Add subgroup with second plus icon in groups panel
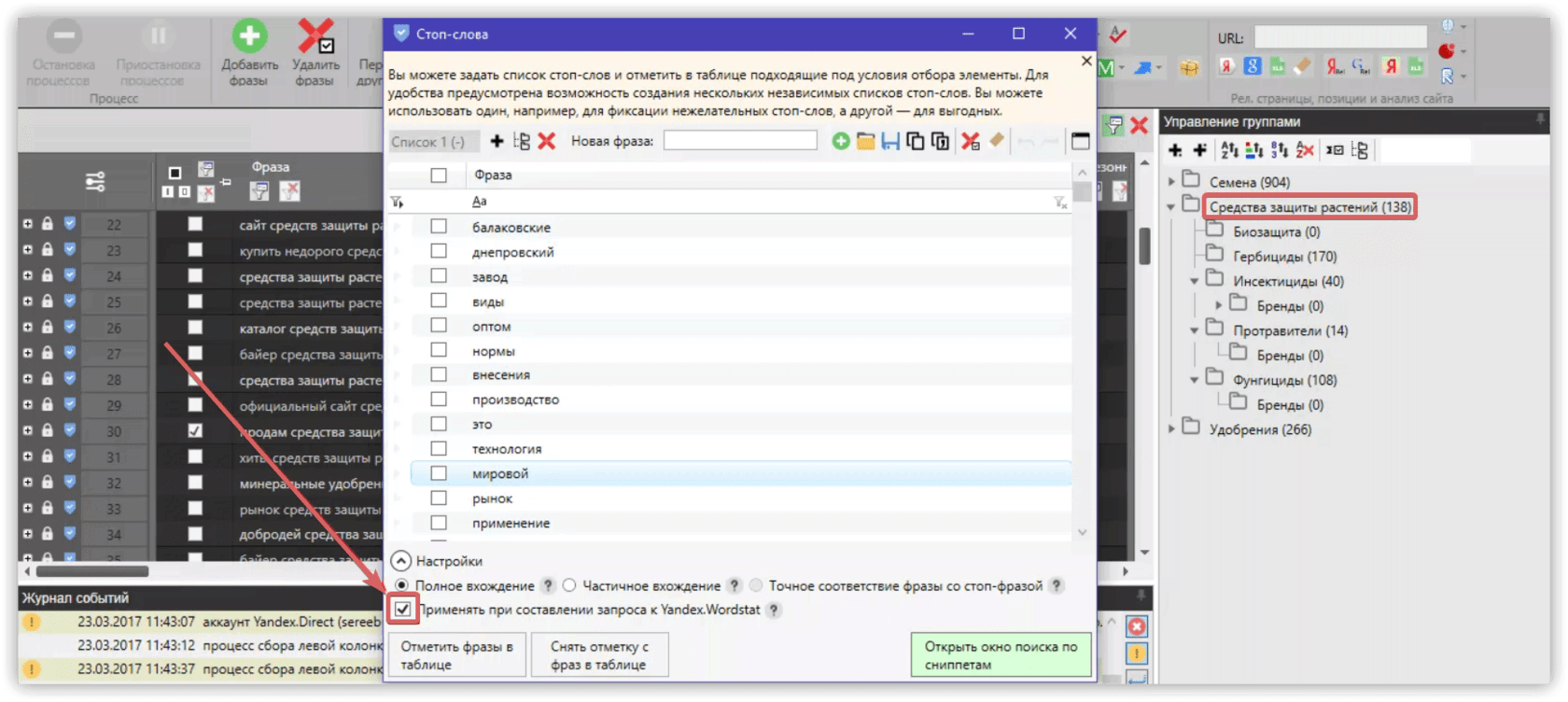The height and width of the screenshot is (702, 1568). tap(1199, 149)
